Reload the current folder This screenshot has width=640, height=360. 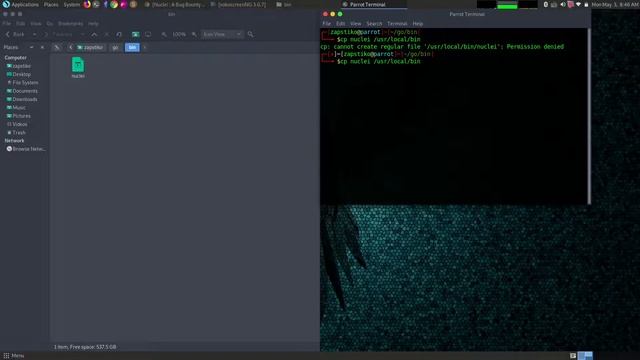click(119, 35)
